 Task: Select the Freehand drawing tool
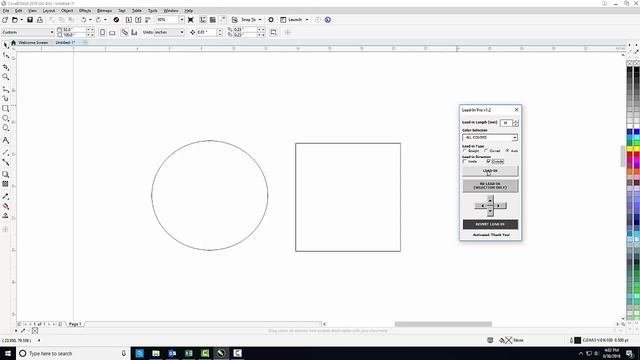point(6,89)
